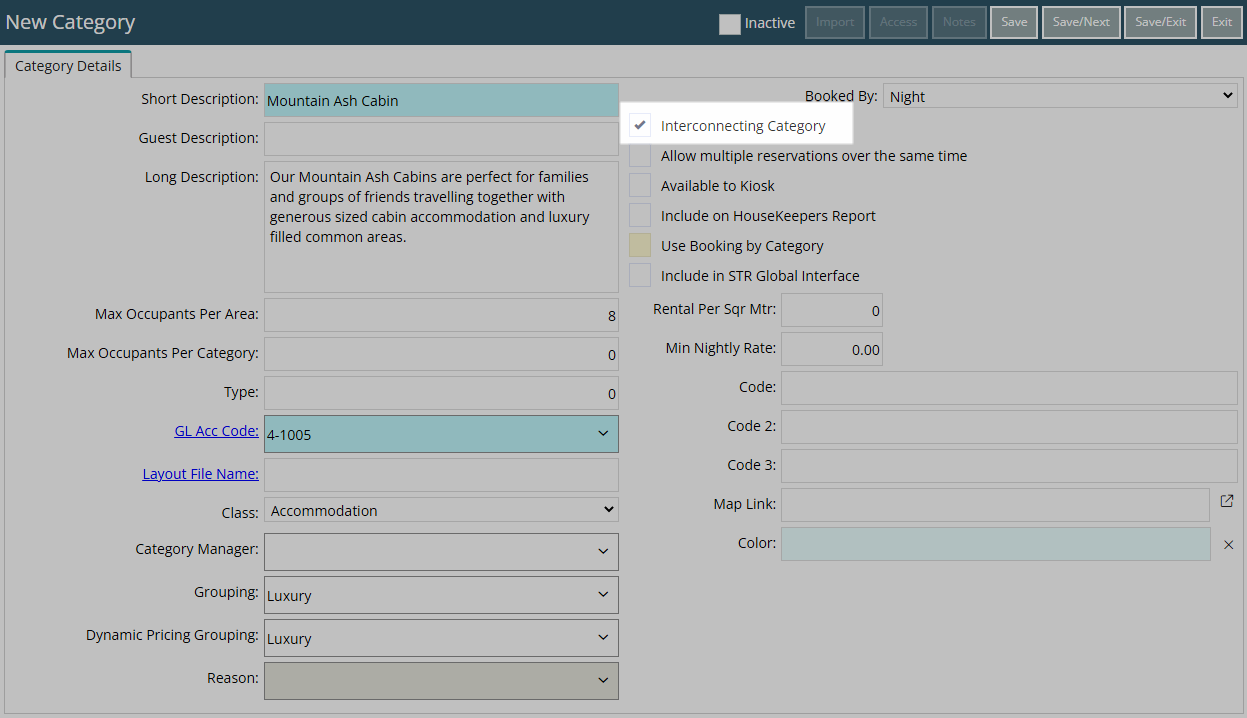The width and height of the screenshot is (1247, 718).
Task: Focus the Max Occupants Per Area field
Action: [441, 315]
